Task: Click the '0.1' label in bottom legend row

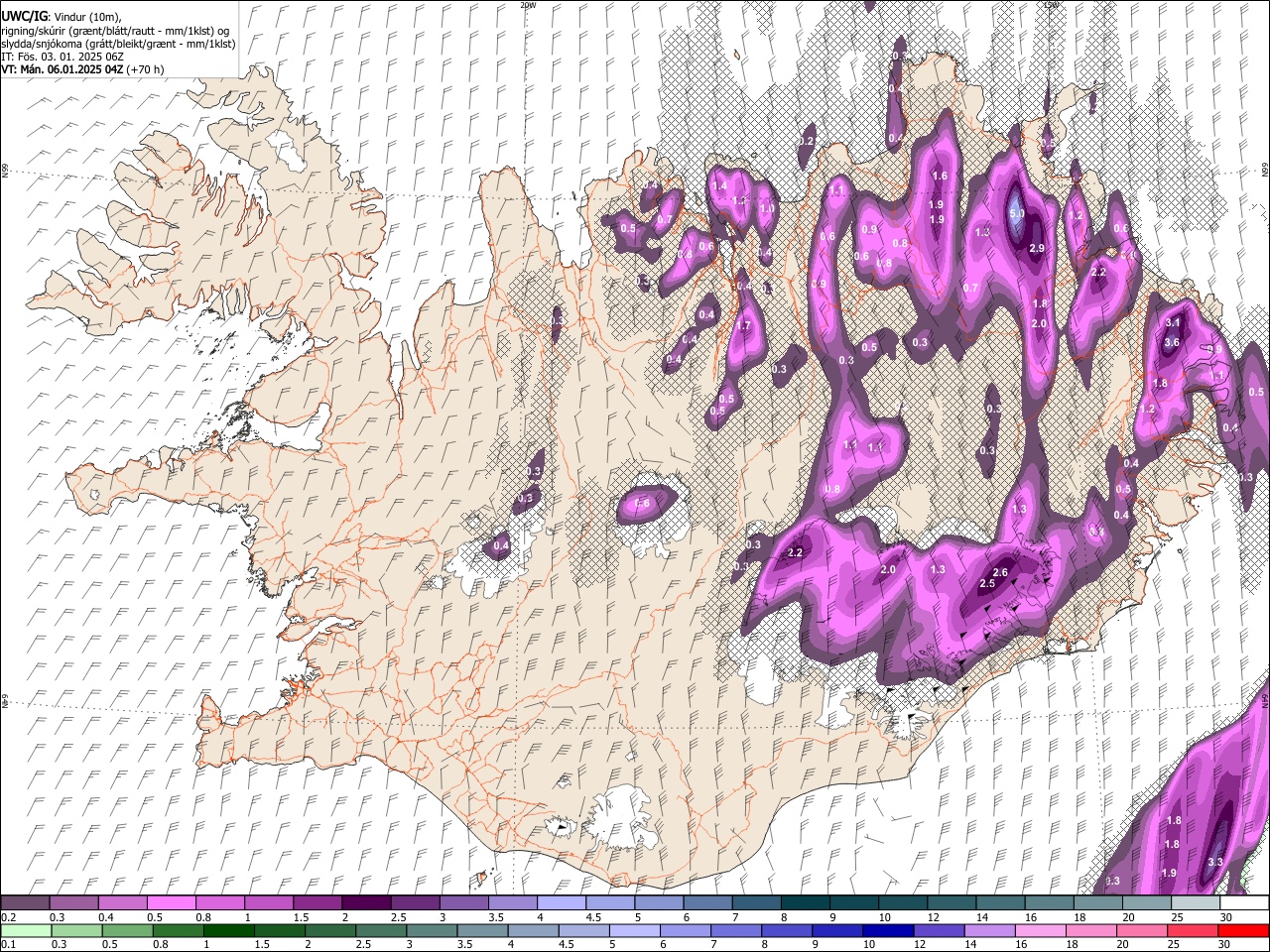Action: 8,945
